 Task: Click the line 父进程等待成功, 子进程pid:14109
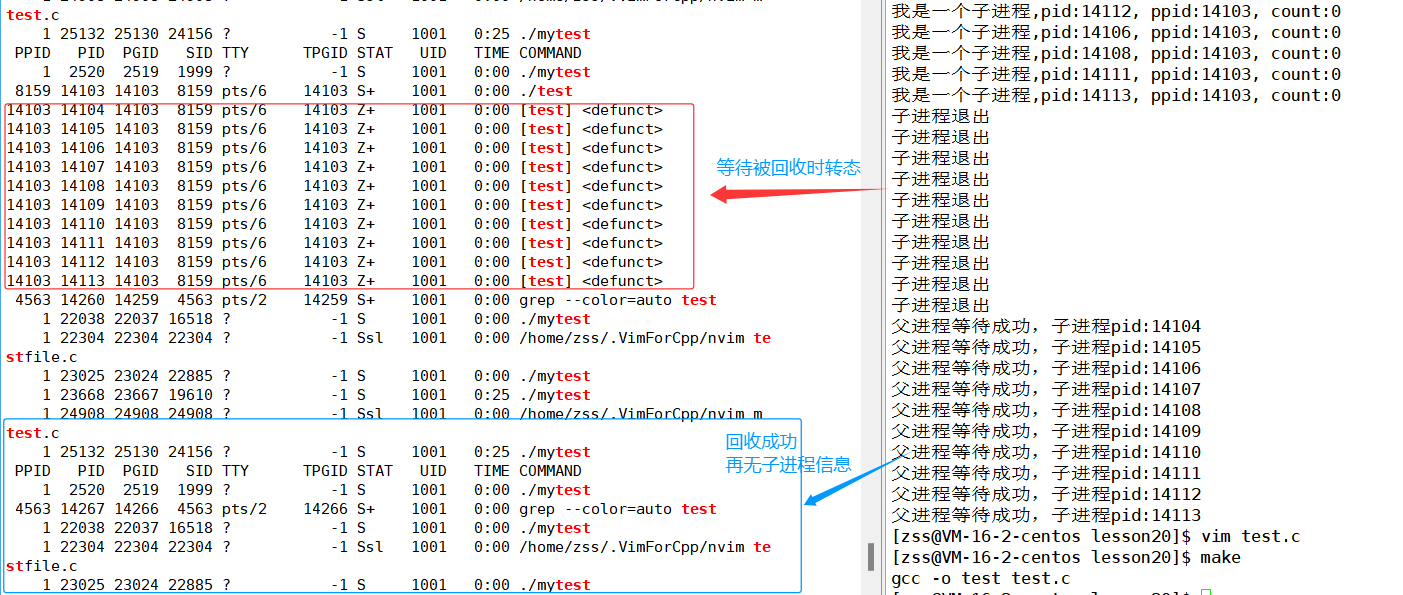click(1046, 431)
